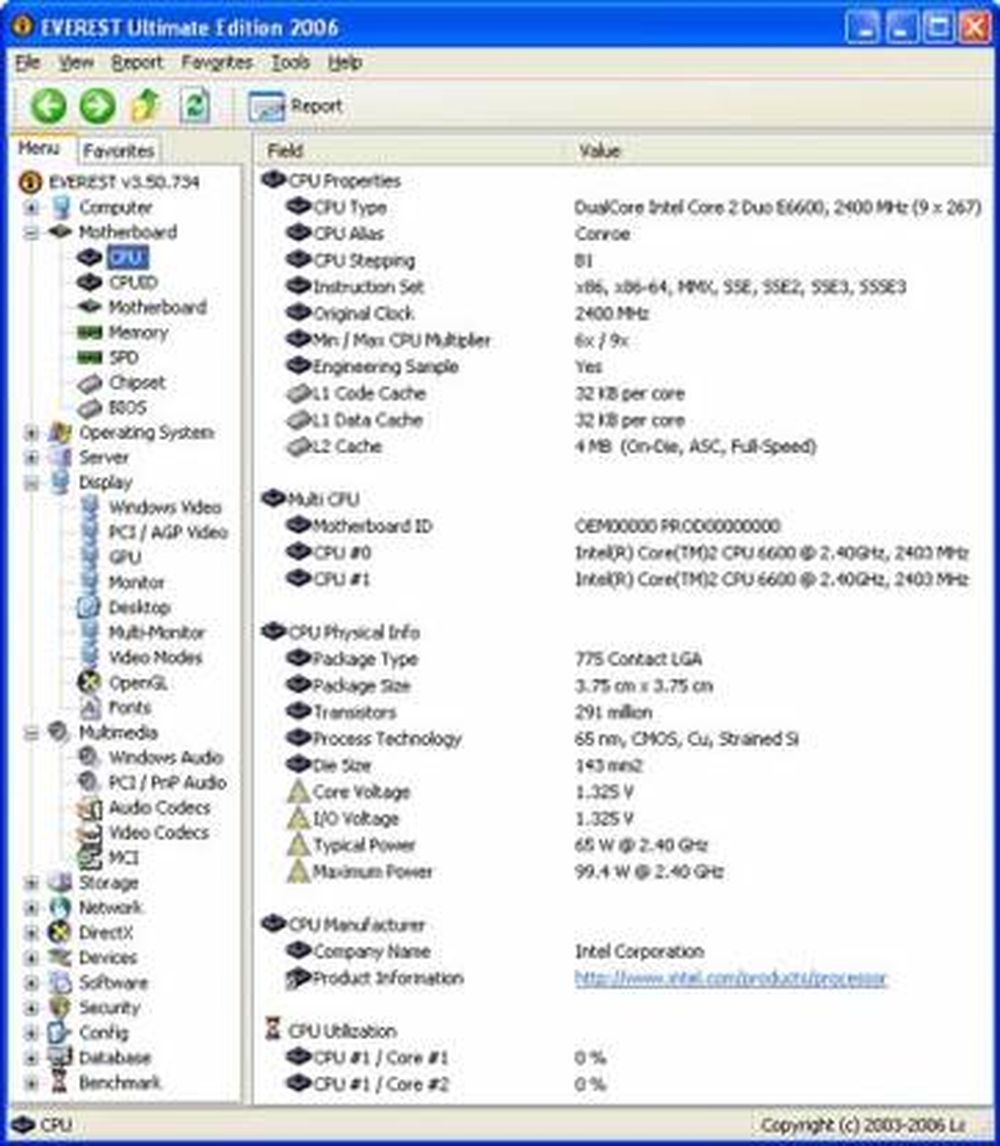
Task: Expand the Operating System tree node
Action: click(31, 433)
